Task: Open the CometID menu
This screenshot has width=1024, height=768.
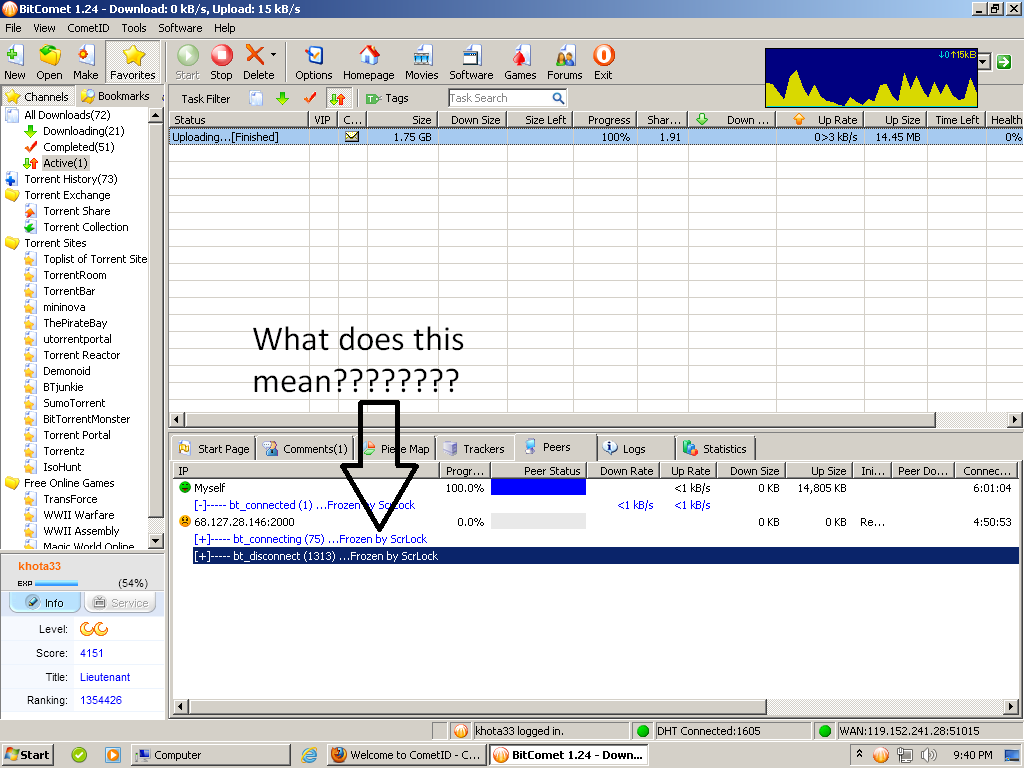Action: [88, 28]
